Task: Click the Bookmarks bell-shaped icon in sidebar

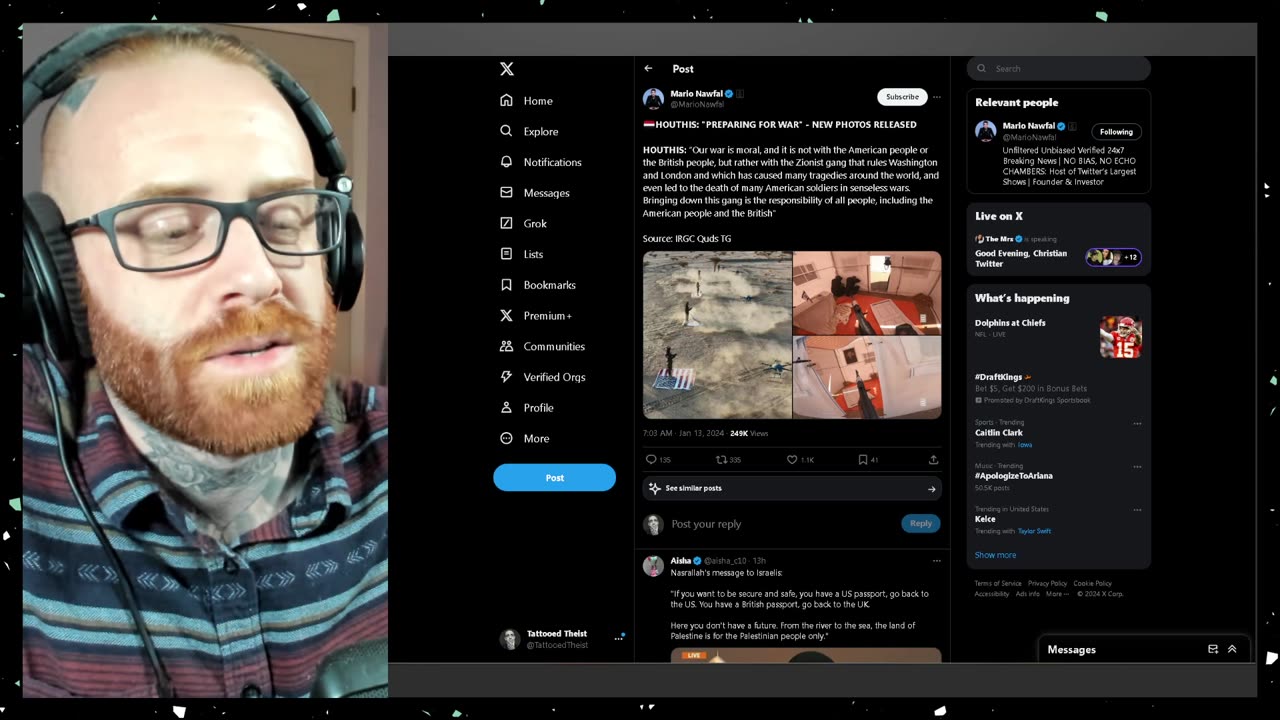Action: [506, 285]
